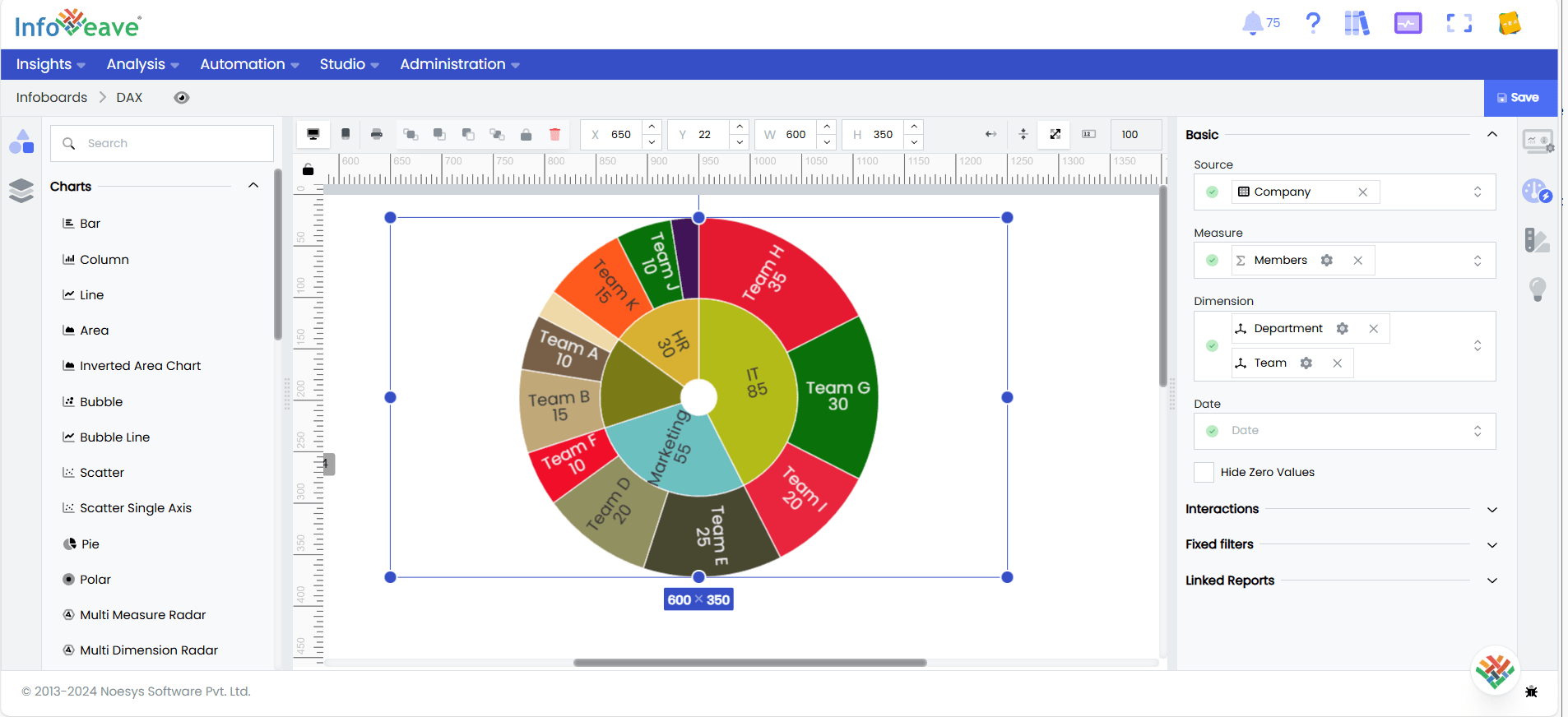The height and width of the screenshot is (717, 1568).
Task: Remove Department dimension with its X
Action: [x=1373, y=328]
